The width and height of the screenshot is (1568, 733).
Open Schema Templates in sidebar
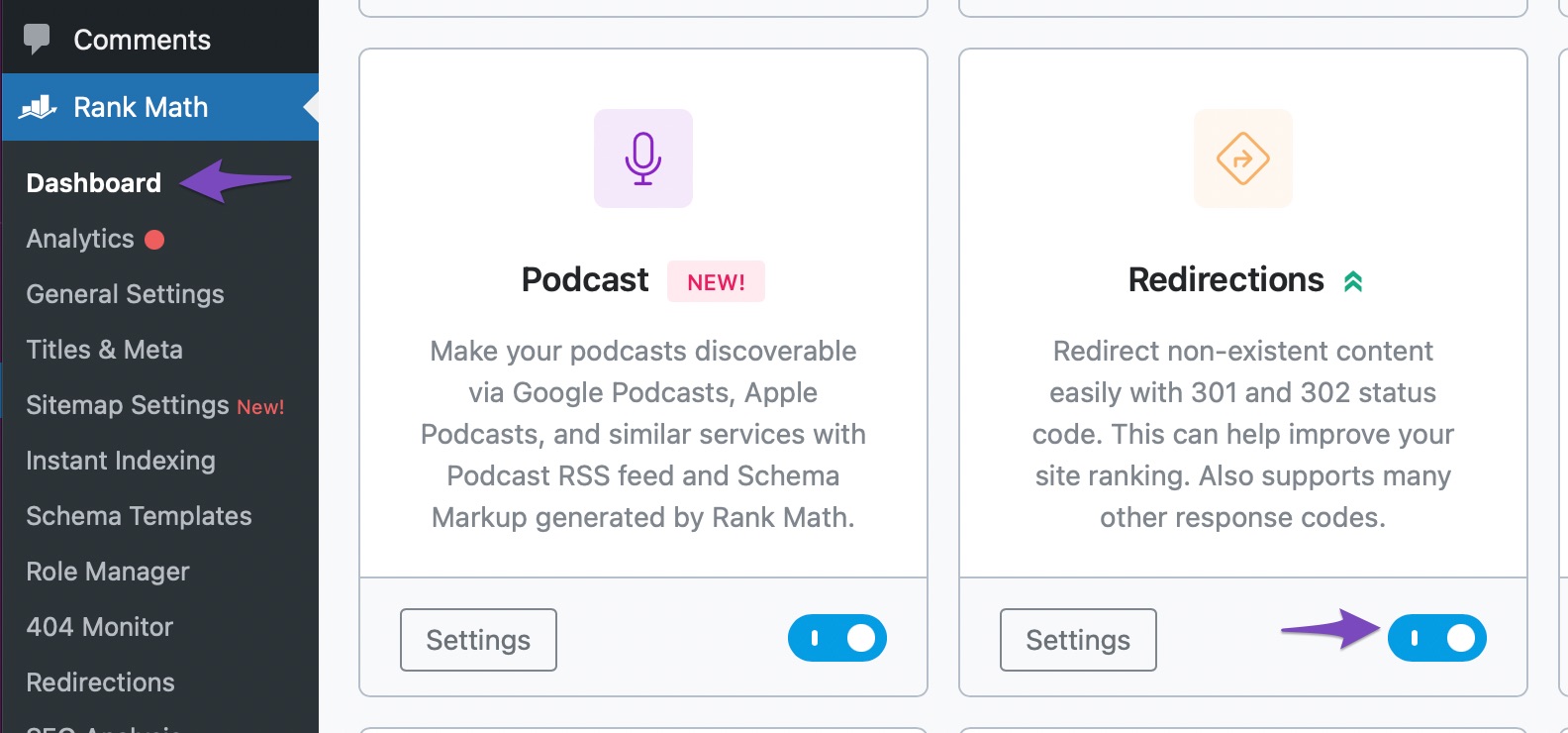click(x=140, y=516)
